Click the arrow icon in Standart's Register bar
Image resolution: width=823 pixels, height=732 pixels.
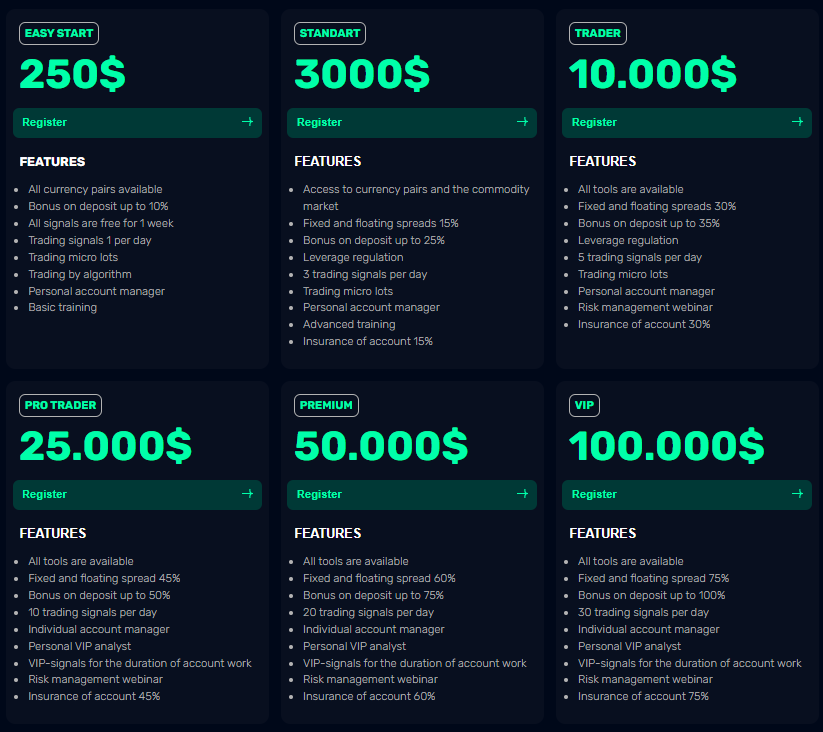pyautogui.click(x=522, y=122)
